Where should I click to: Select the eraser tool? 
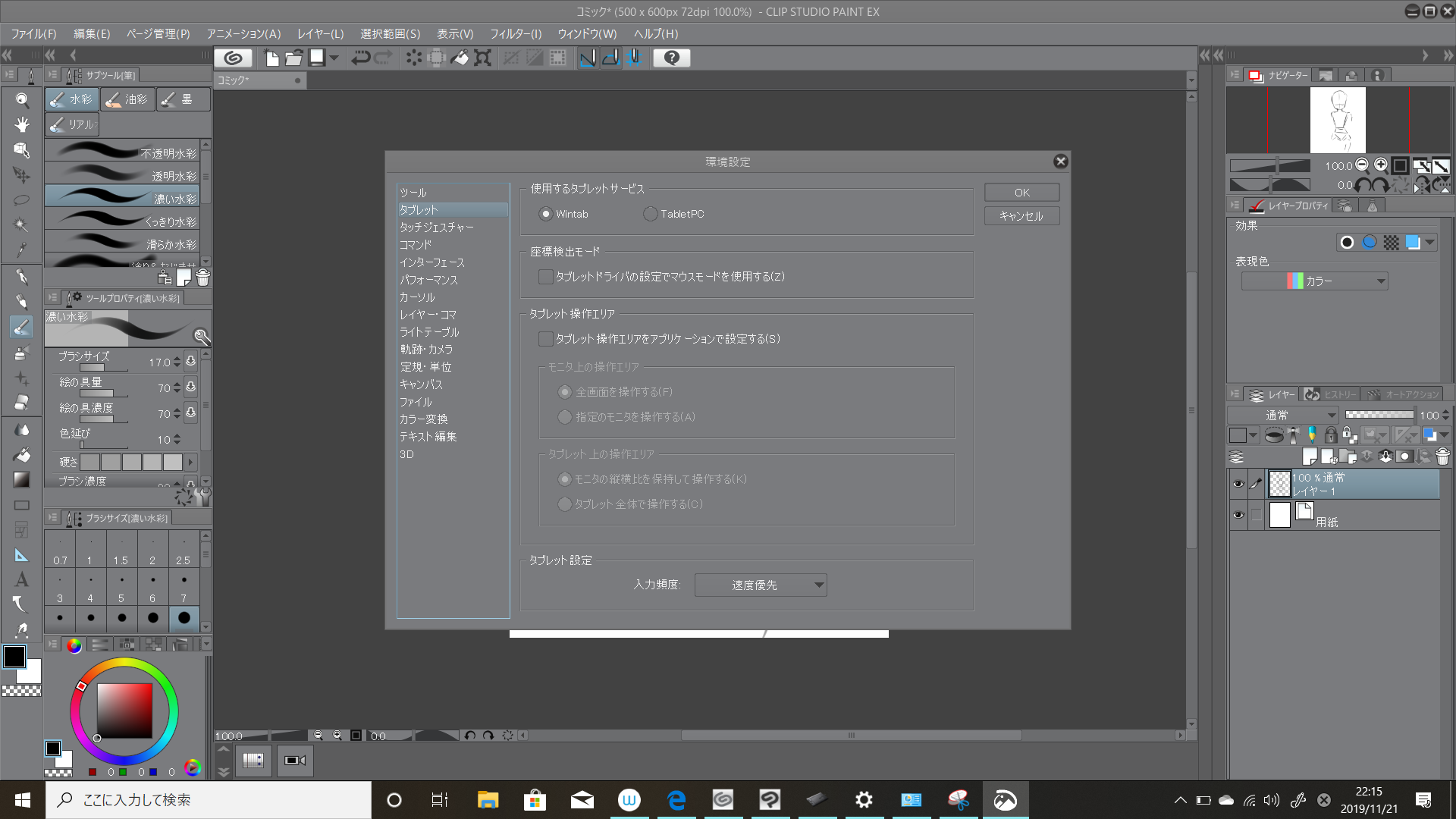pos(21,403)
